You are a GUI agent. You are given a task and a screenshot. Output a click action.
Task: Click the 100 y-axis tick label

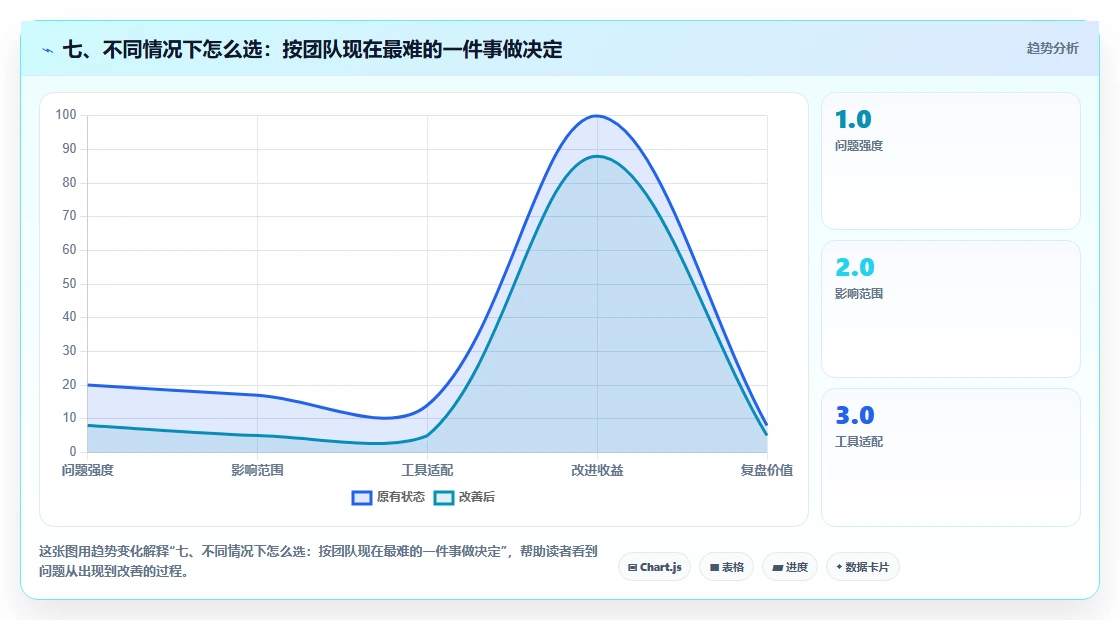click(66, 115)
